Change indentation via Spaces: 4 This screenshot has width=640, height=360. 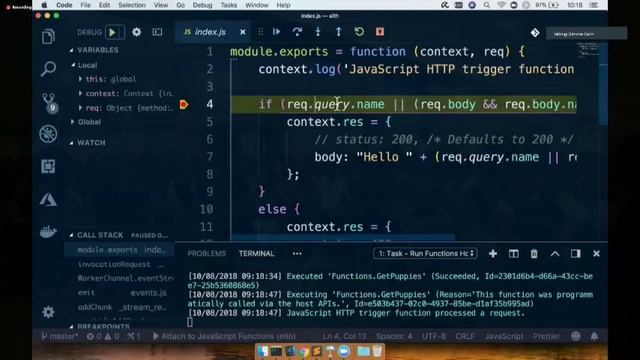click(x=394, y=336)
